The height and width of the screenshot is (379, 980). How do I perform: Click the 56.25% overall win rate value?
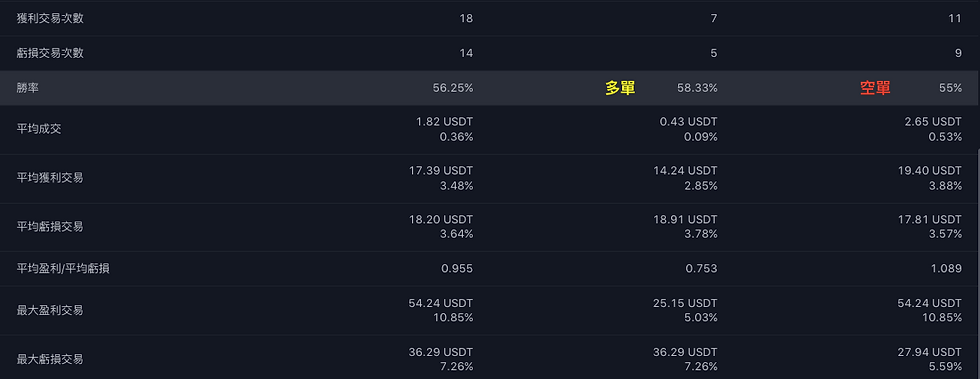453,88
